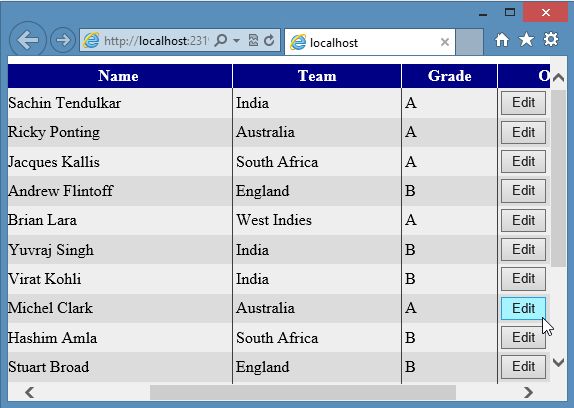The image size is (574, 408).
Task: Select the name Yuvraj Singh
Action: point(51,250)
